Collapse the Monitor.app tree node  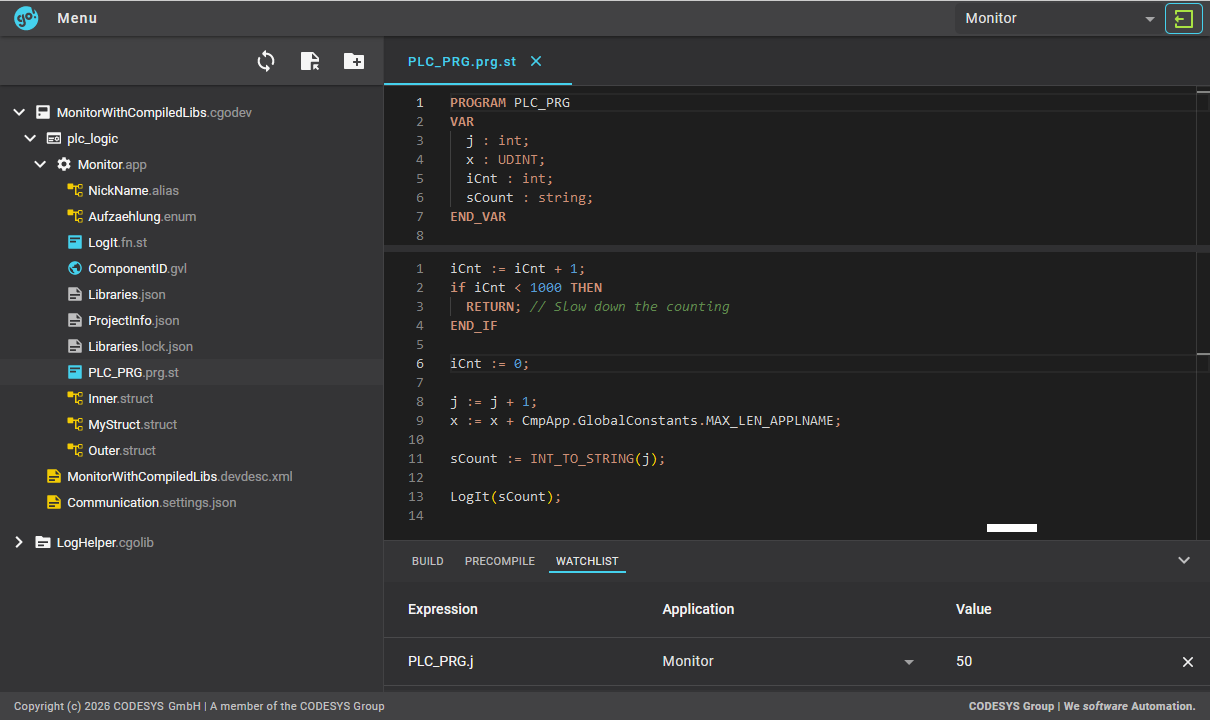[41, 164]
